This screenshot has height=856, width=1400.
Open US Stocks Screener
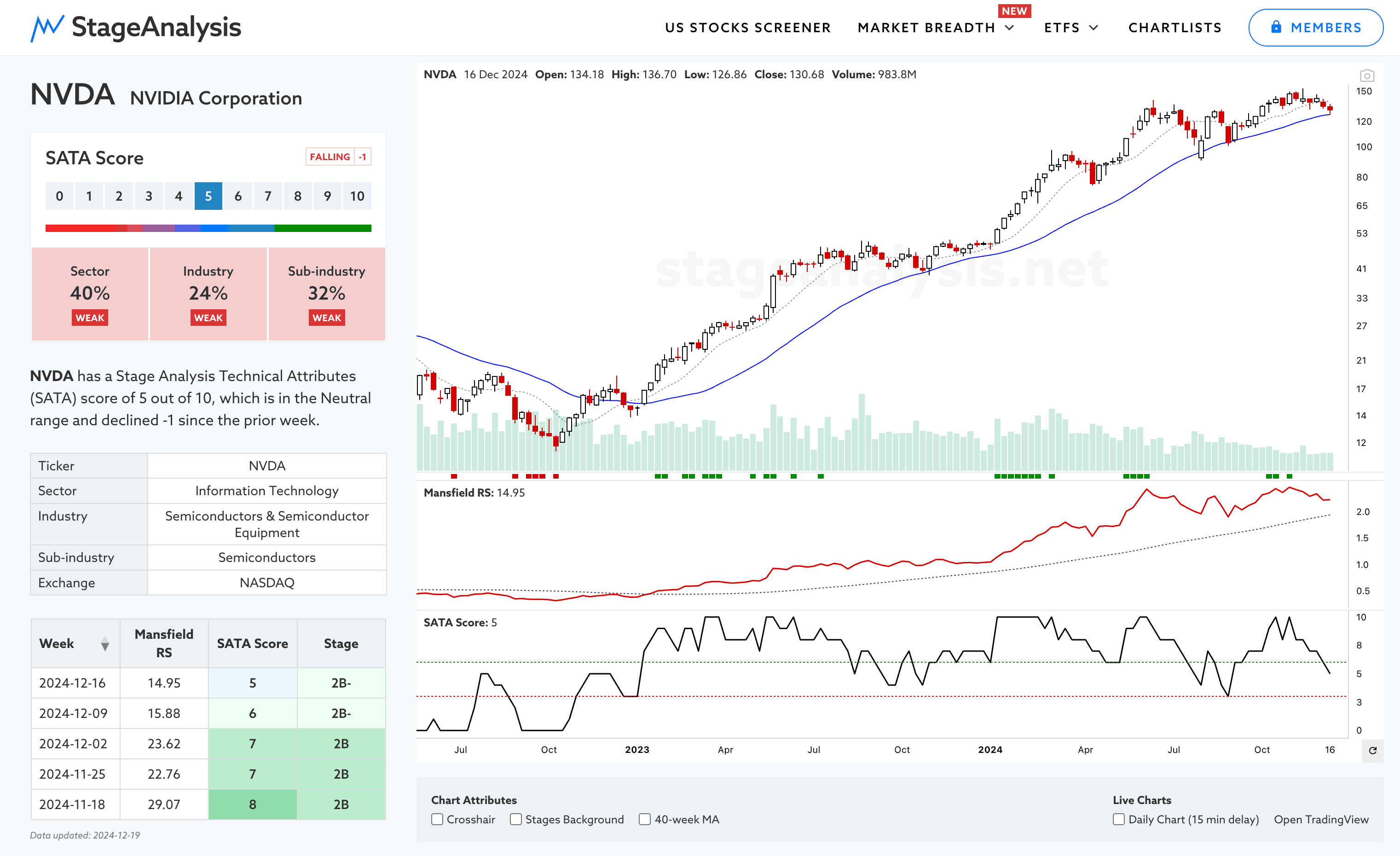click(748, 28)
